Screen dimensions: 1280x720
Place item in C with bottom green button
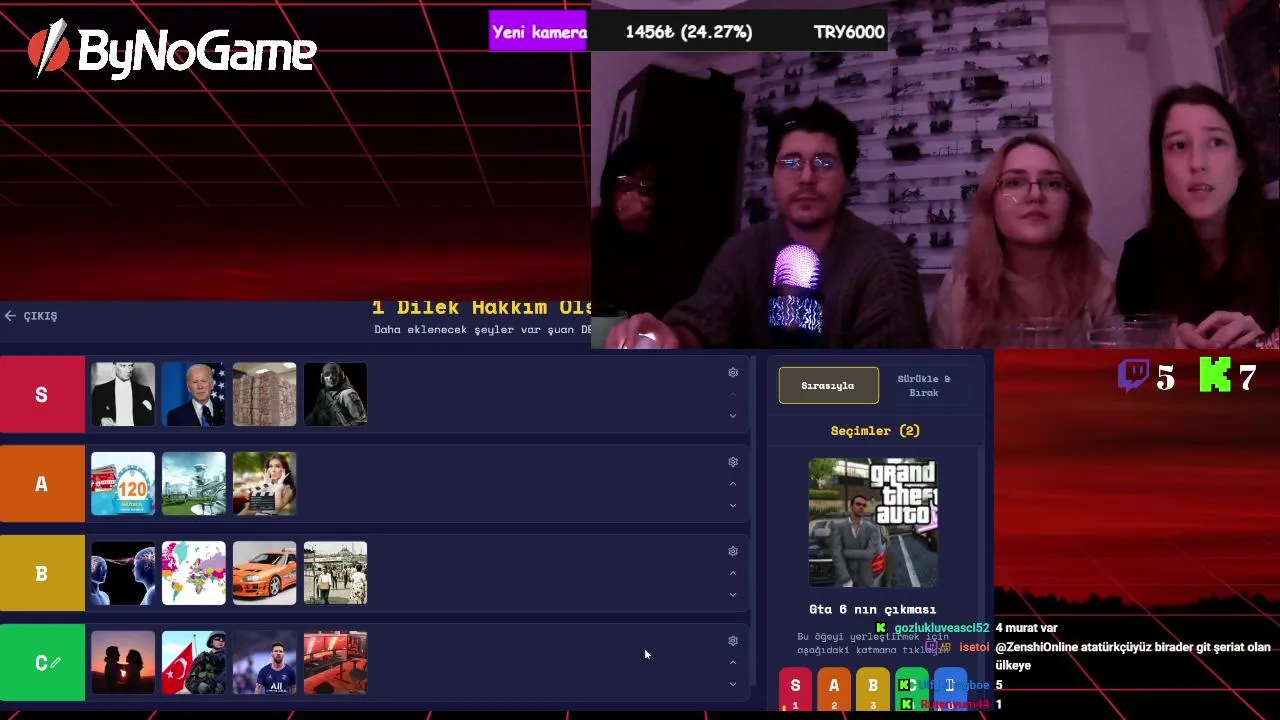pos(911,688)
